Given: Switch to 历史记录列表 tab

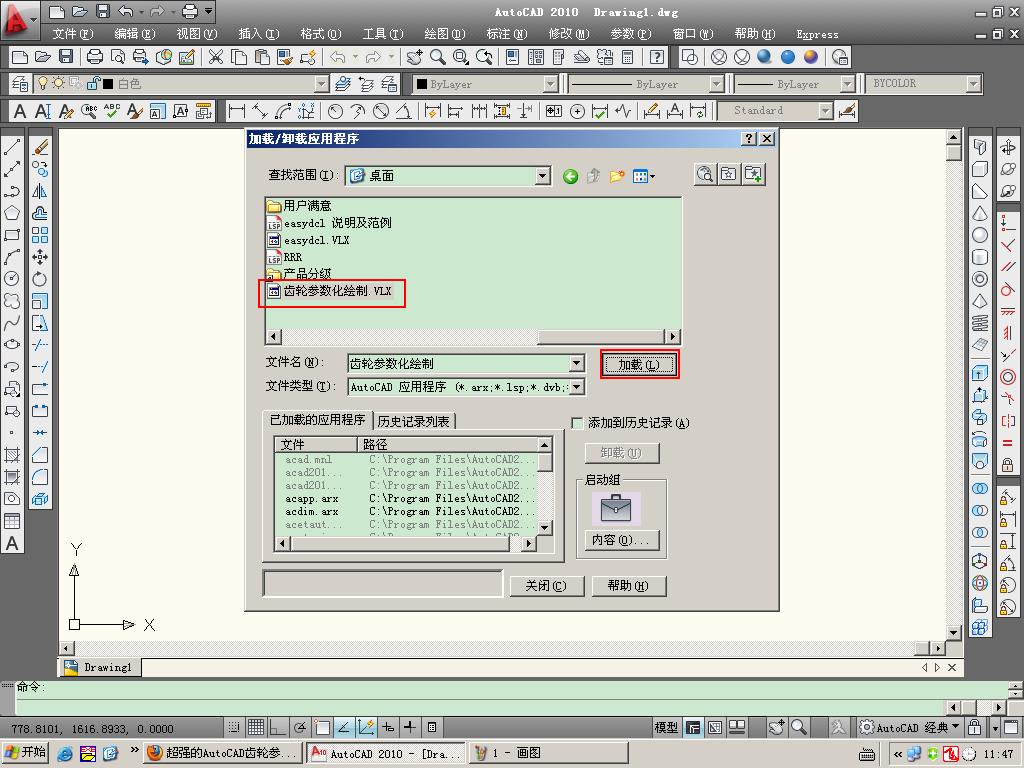Looking at the screenshot, I should (413, 421).
